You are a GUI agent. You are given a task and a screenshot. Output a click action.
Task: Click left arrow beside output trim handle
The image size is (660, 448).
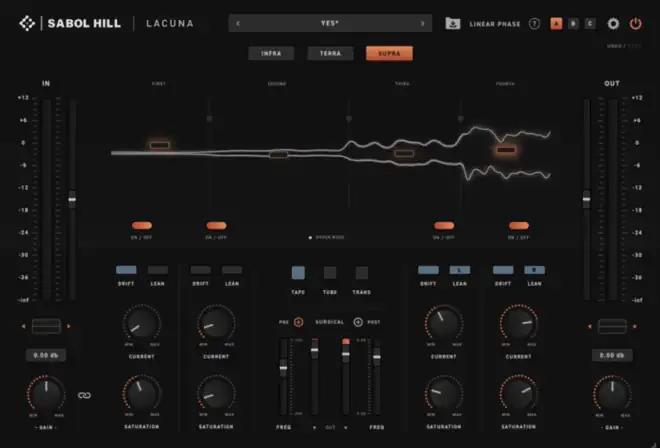(590, 326)
